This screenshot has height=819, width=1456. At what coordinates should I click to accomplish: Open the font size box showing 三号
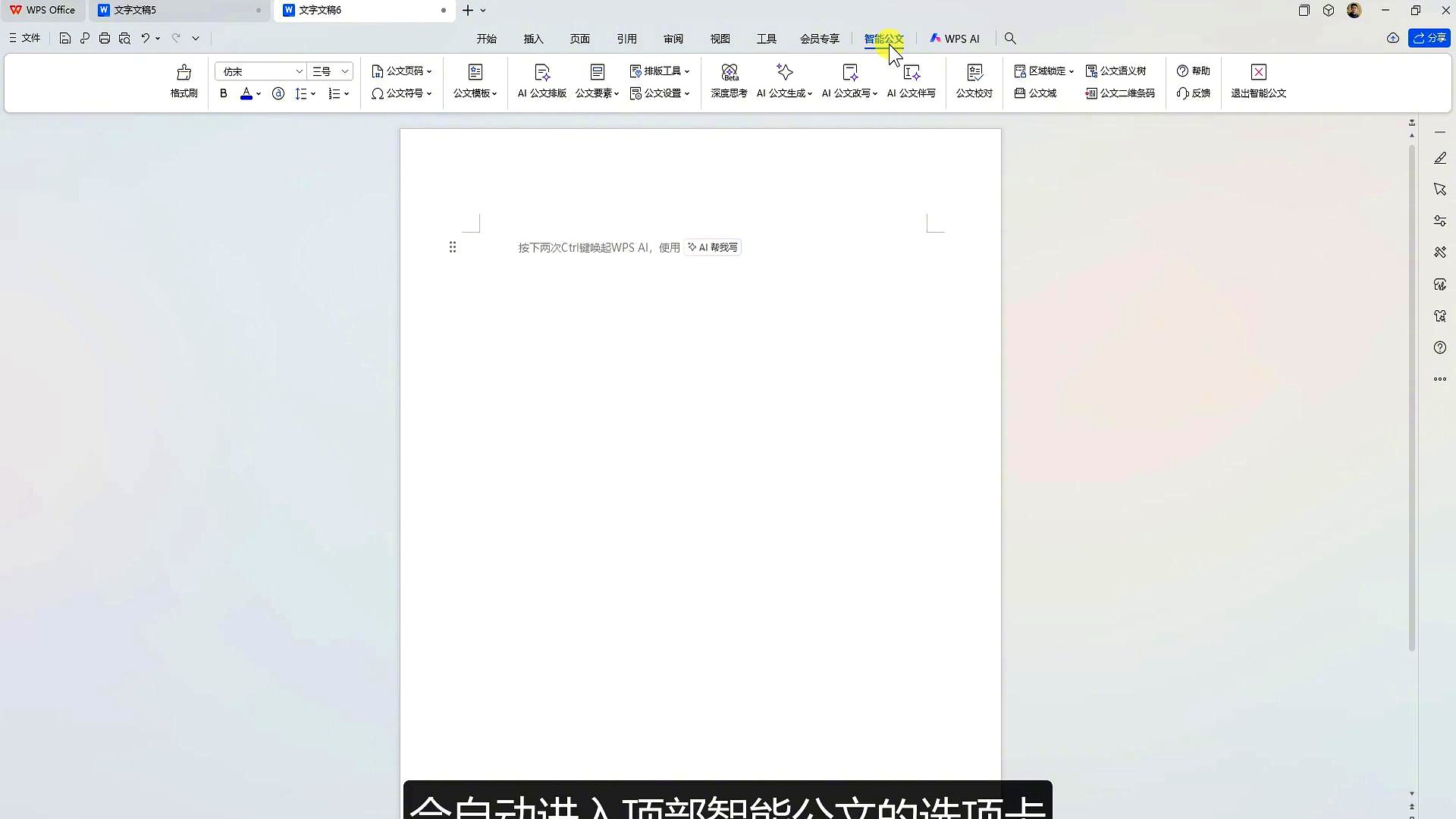click(331, 71)
